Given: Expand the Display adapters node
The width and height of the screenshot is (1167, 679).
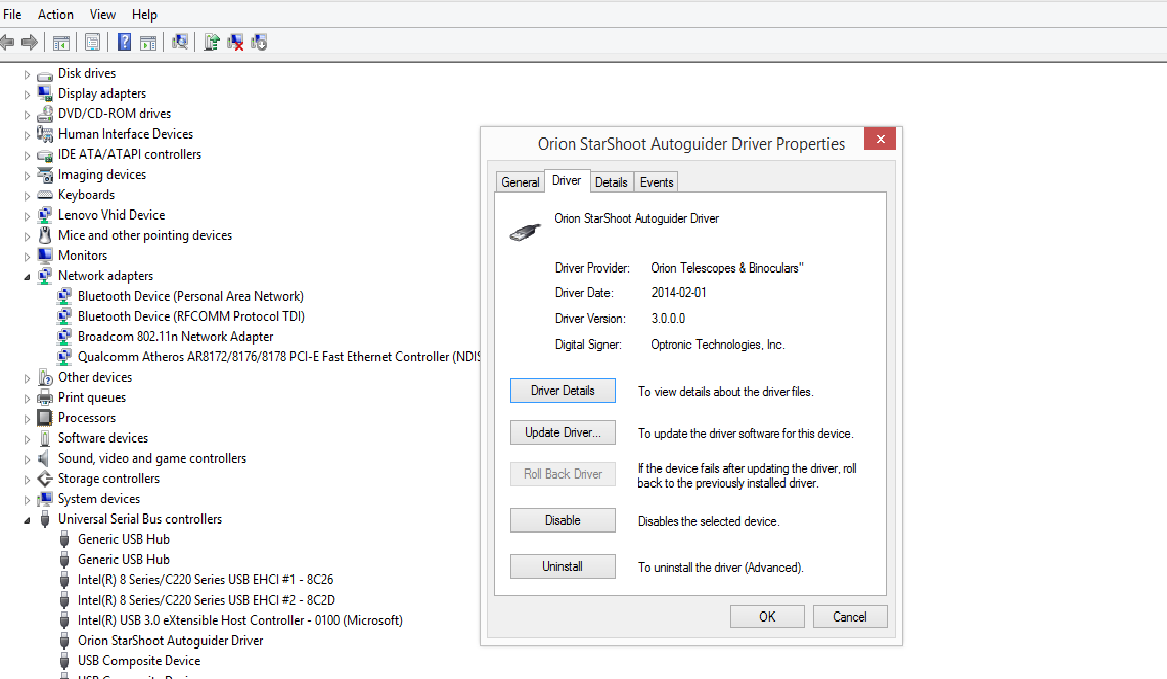Looking at the screenshot, I should tap(28, 95).
